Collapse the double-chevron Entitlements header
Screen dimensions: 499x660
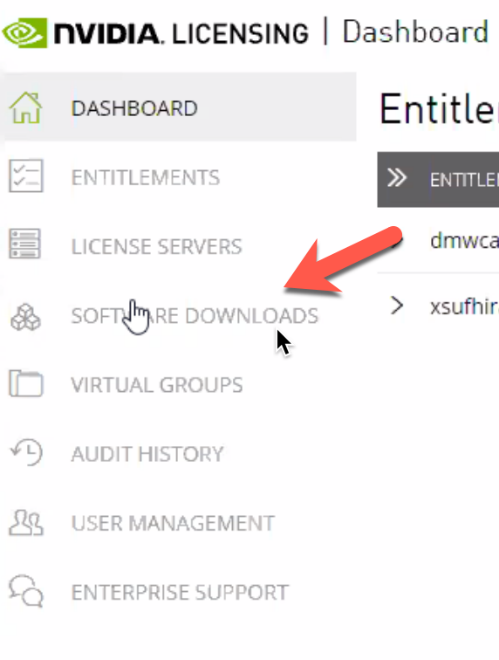click(x=397, y=178)
